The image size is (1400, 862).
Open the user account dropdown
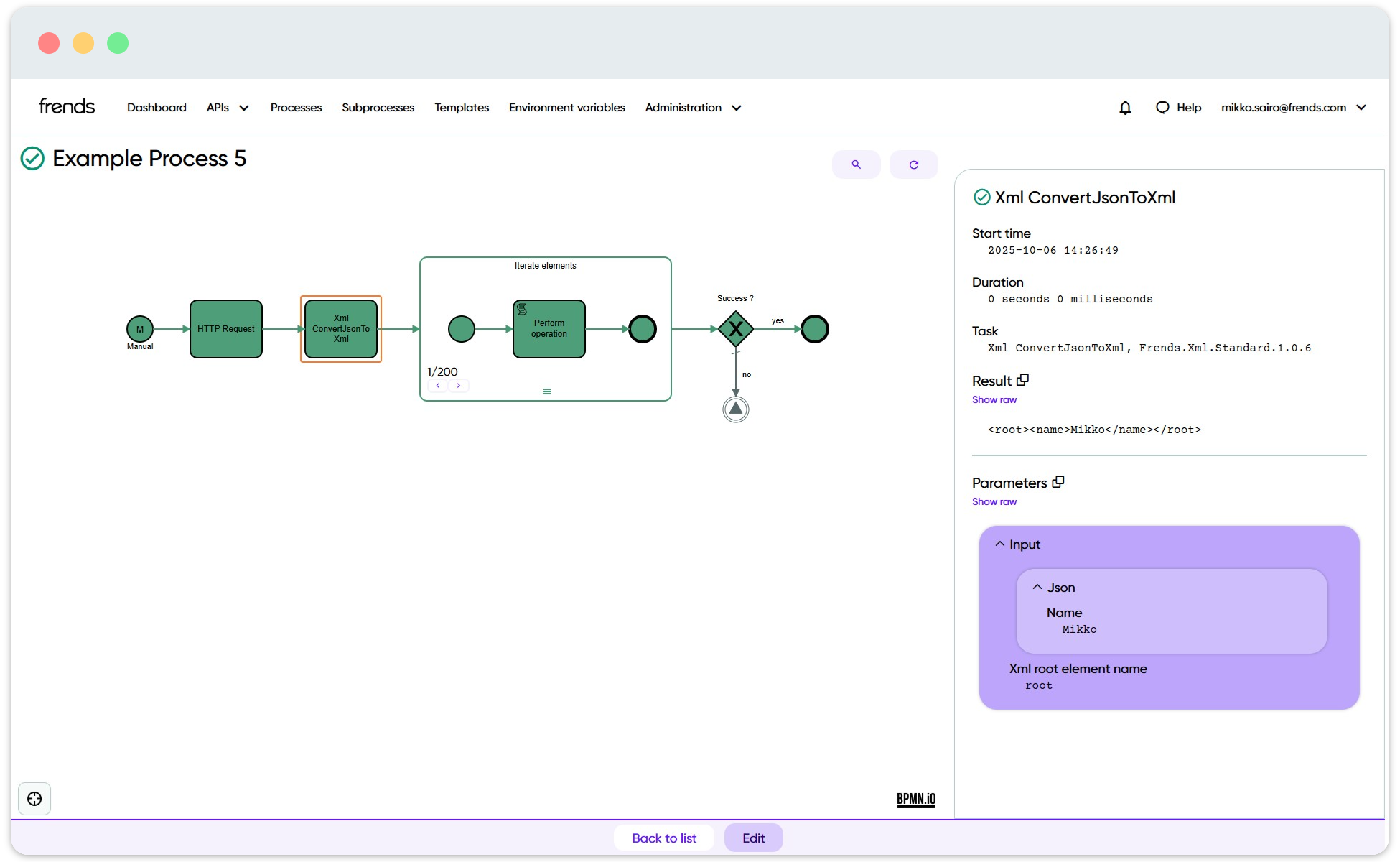1293,108
